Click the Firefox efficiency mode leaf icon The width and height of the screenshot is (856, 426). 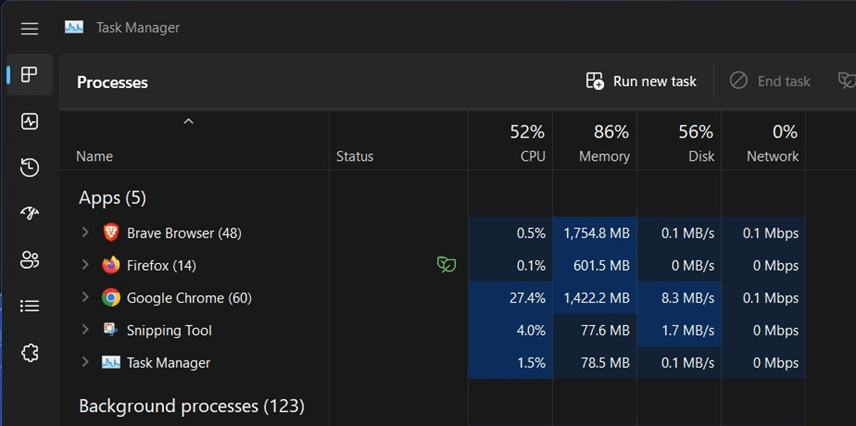tap(447, 265)
